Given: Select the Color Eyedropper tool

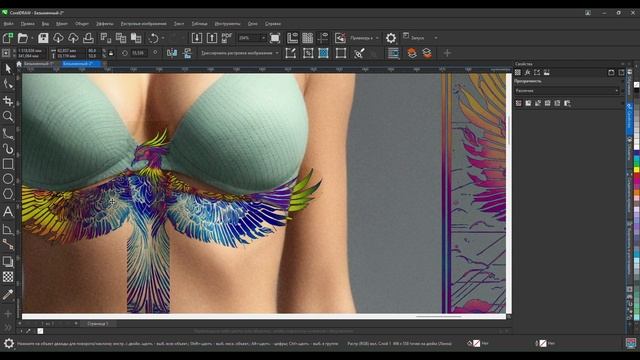Looking at the screenshot, I should pos(8,294).
